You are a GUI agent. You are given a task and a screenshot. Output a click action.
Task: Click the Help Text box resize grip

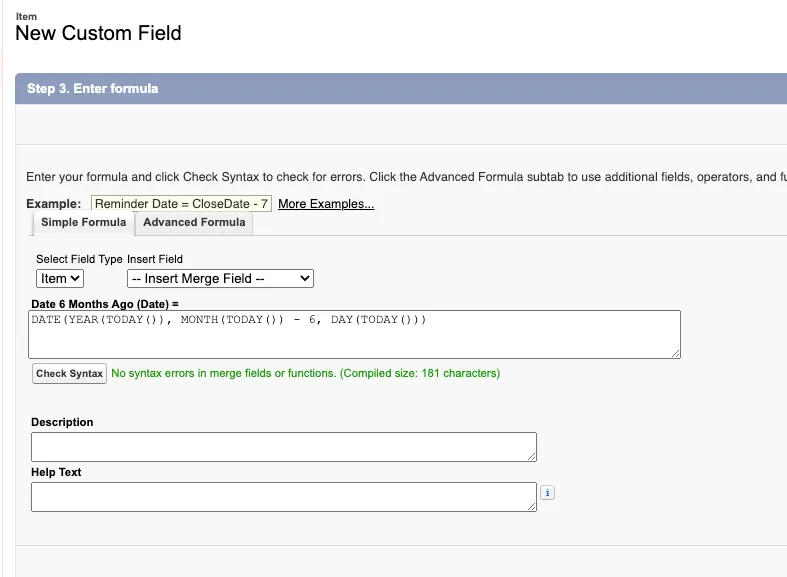pos(532,507)
